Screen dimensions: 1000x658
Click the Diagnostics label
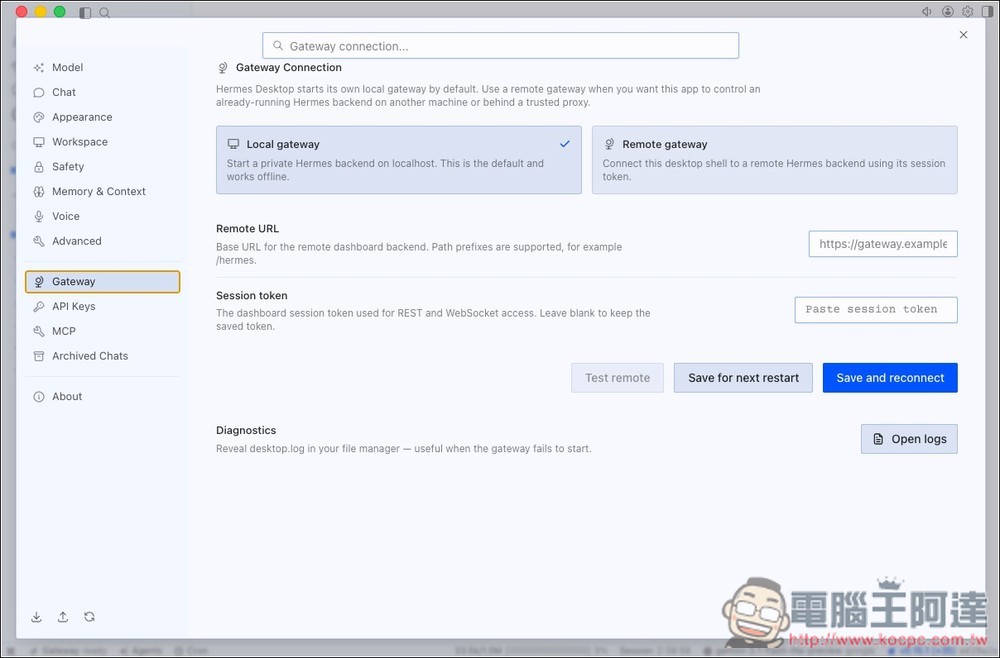click(x=246, y=430)
